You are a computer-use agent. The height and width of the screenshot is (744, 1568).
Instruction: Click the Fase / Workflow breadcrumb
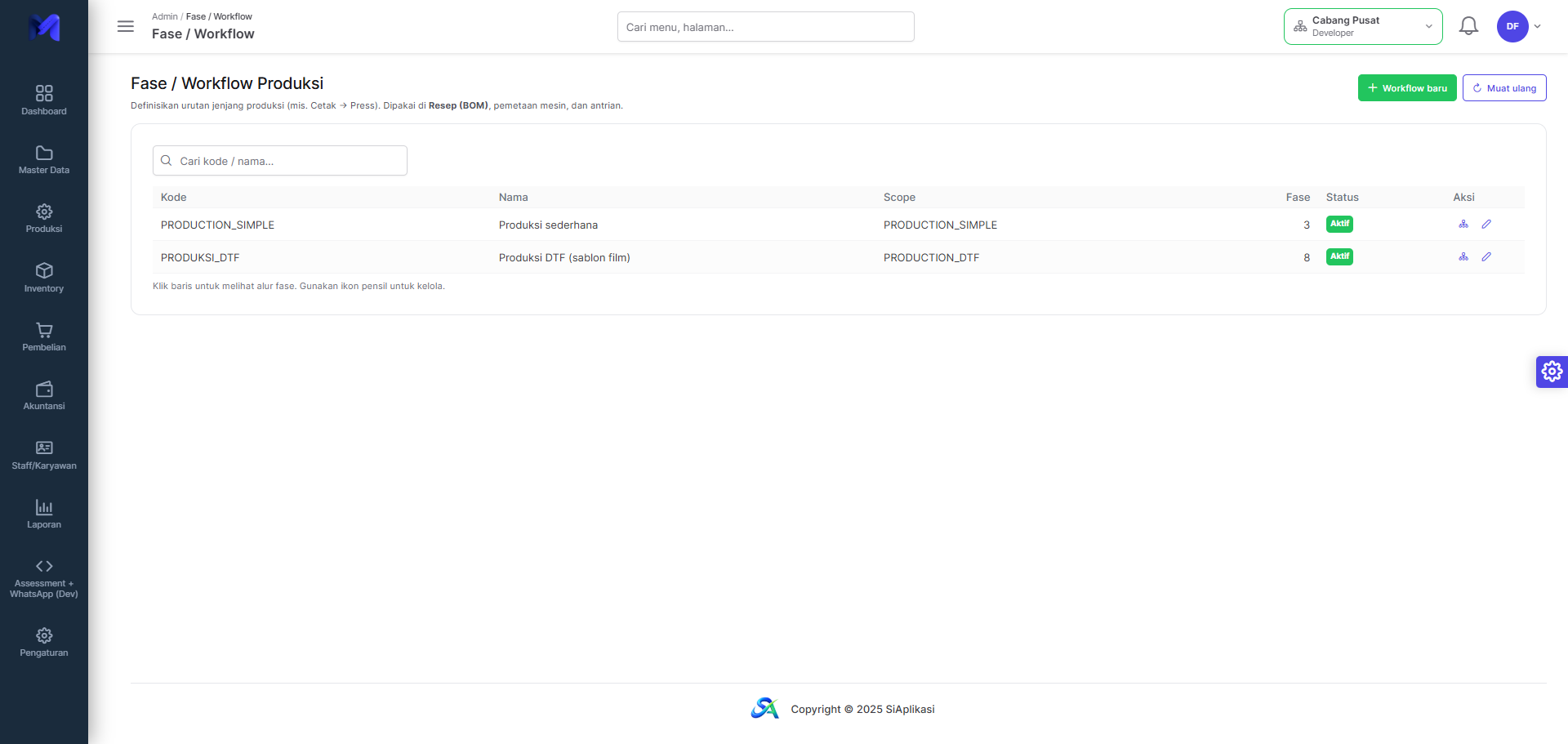click(219, 16)
